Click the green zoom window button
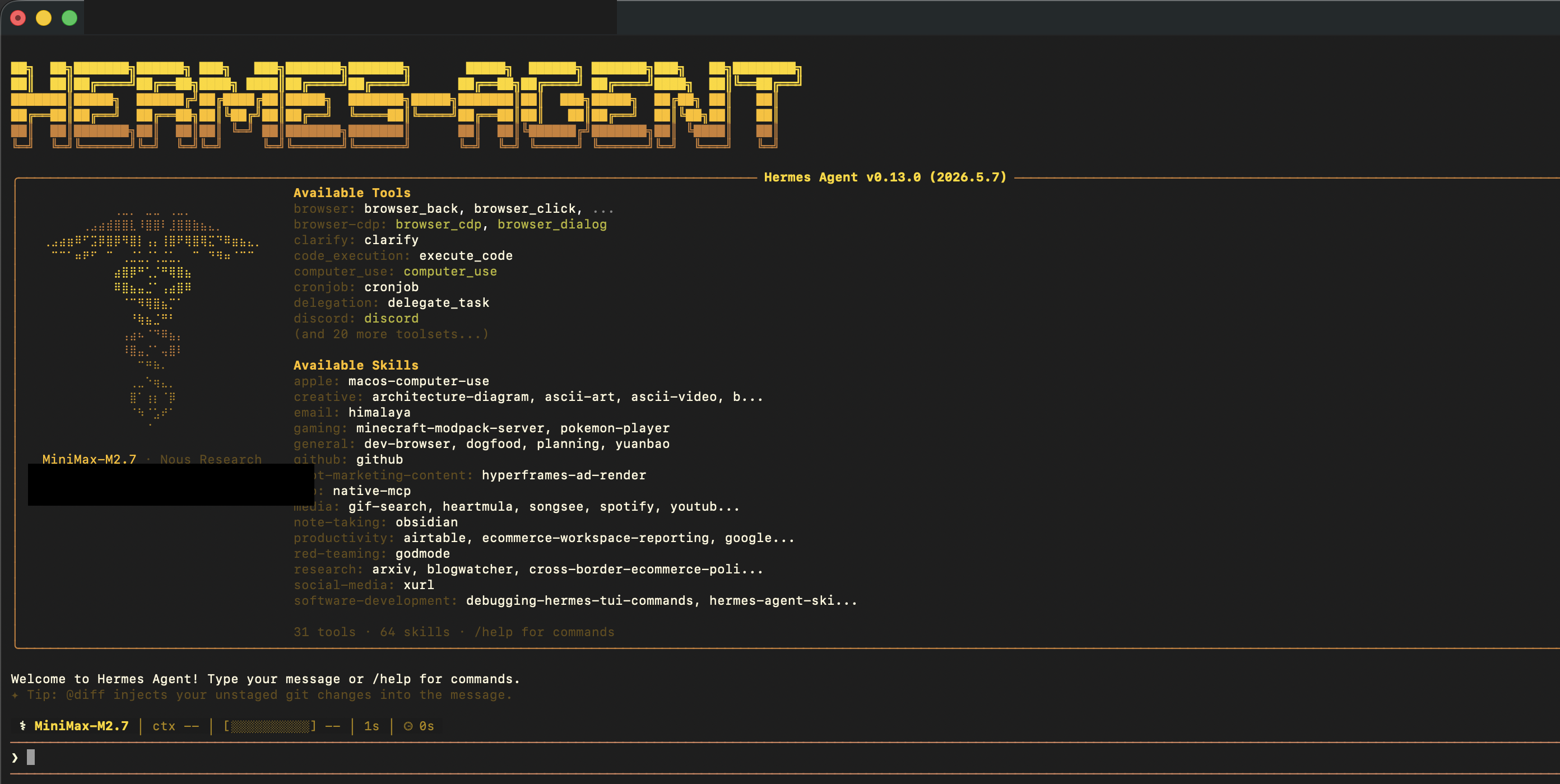The height and width of the screenshot is (784, 1560). click(69, 18)
